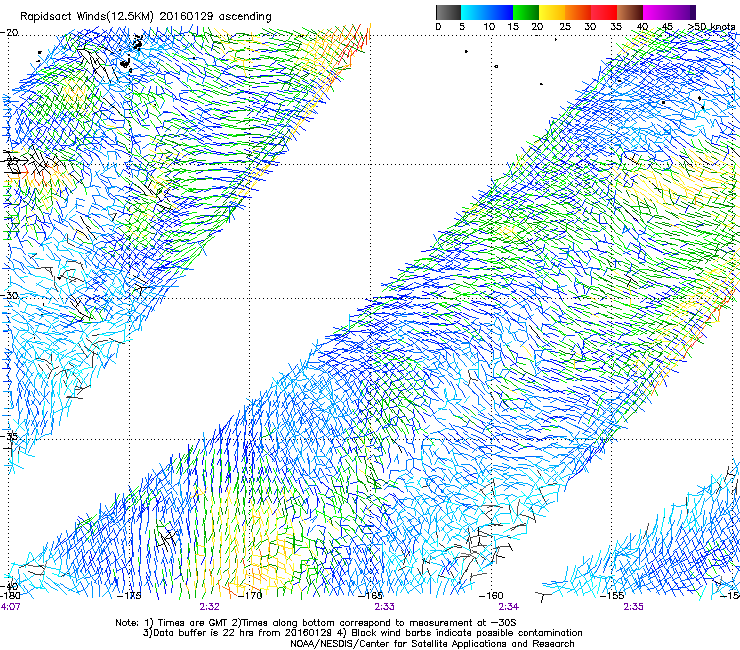Select the yellow 20-25 knots legend swatch
The height and width of the screenshot is (650, 740).
(x=552, y=12)
